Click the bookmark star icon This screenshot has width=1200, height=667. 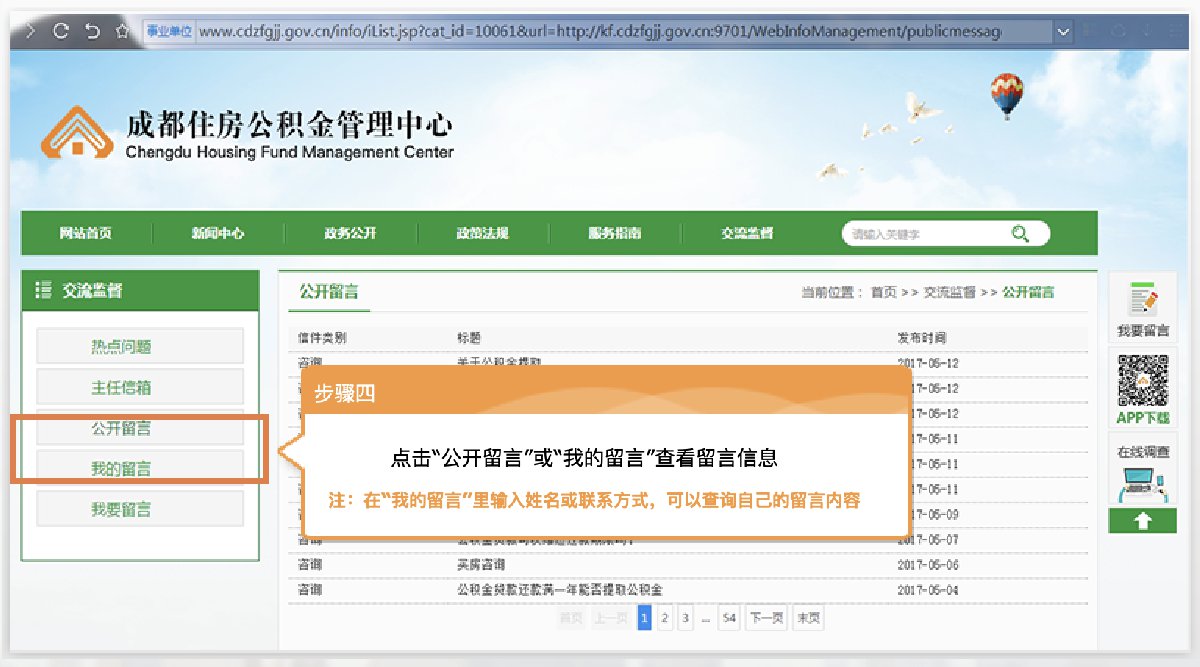tap(122, 32)
